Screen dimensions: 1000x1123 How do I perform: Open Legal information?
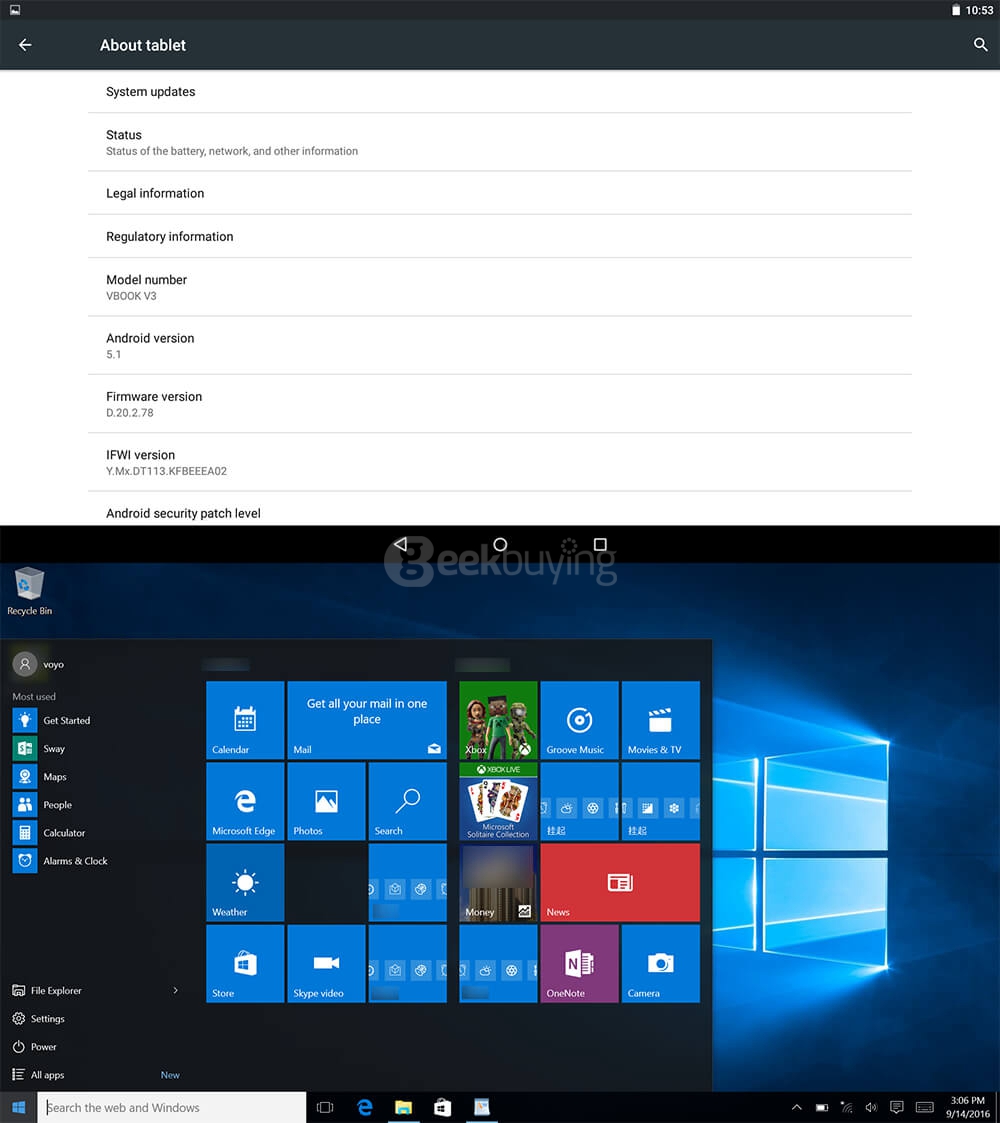click(500, 193)
